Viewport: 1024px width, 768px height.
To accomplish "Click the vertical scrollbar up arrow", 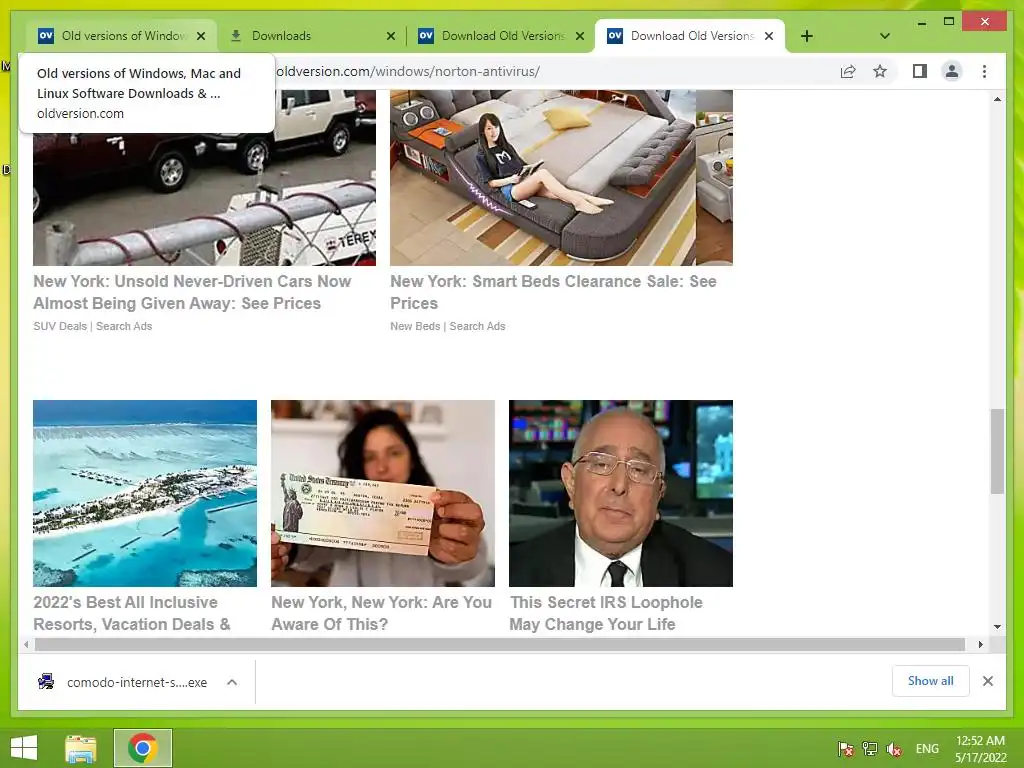I will pyautogui.click(x=997, y=99).
